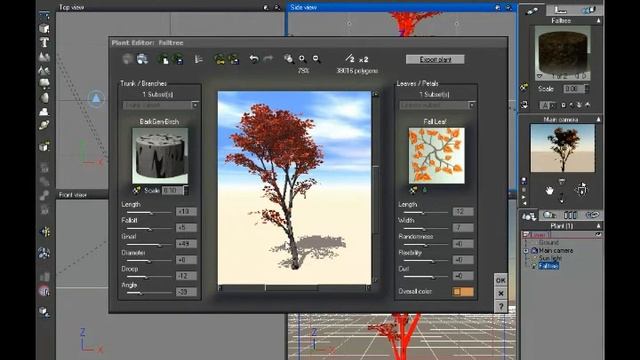Click the Overall color swatch
Viewport: 640px width, 360px height.
tap(463, 291)
